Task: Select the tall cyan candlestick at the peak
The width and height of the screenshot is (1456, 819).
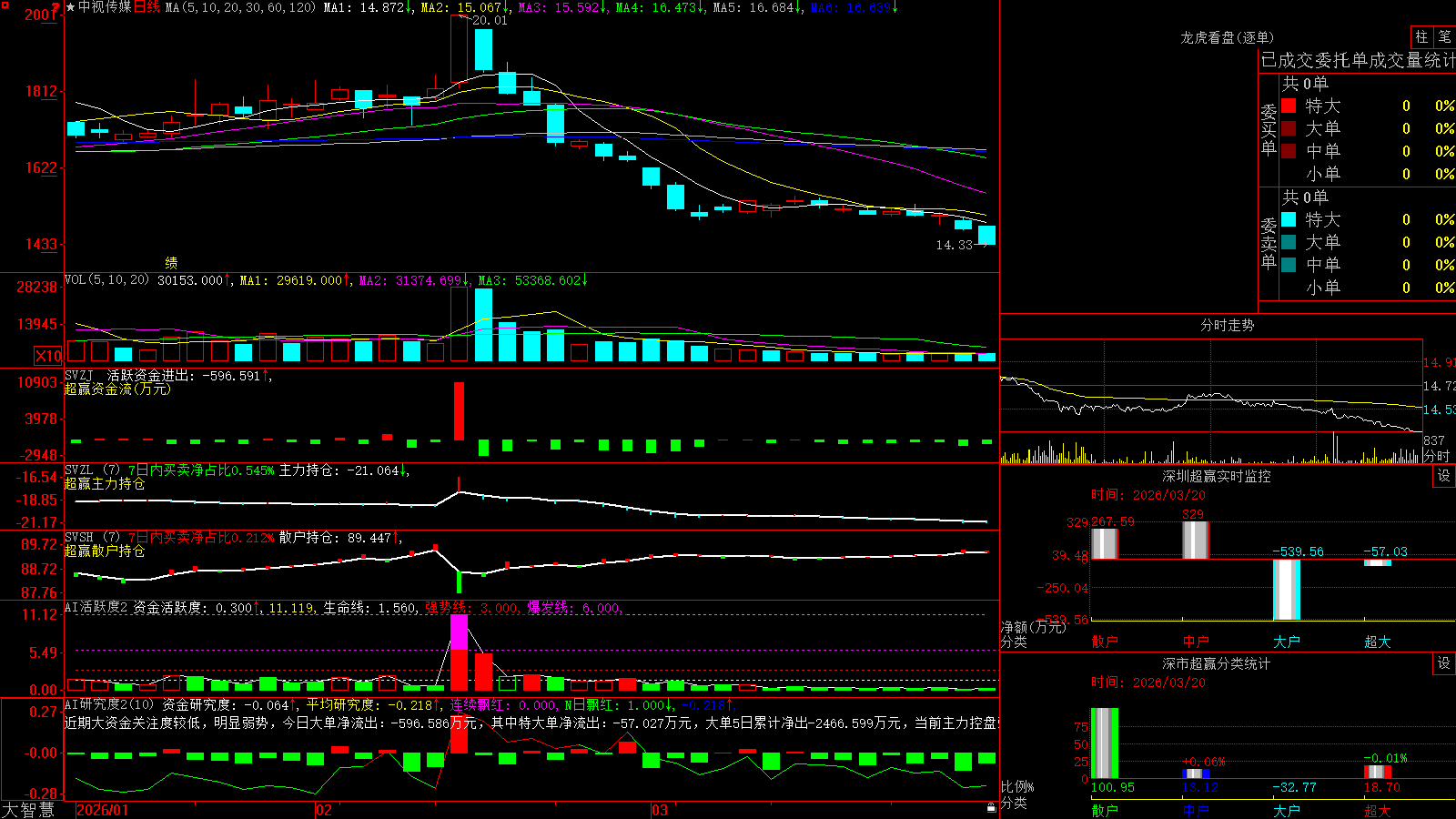Action: coord(483,50)
